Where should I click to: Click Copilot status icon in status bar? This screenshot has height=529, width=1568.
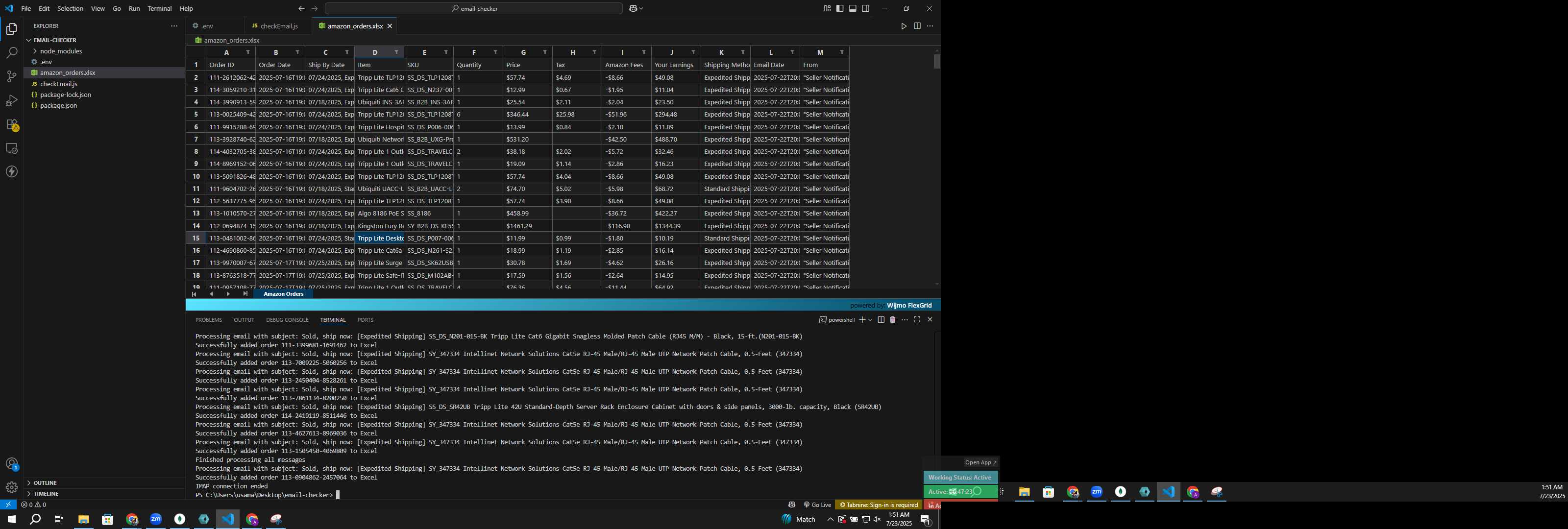[791, 505]
